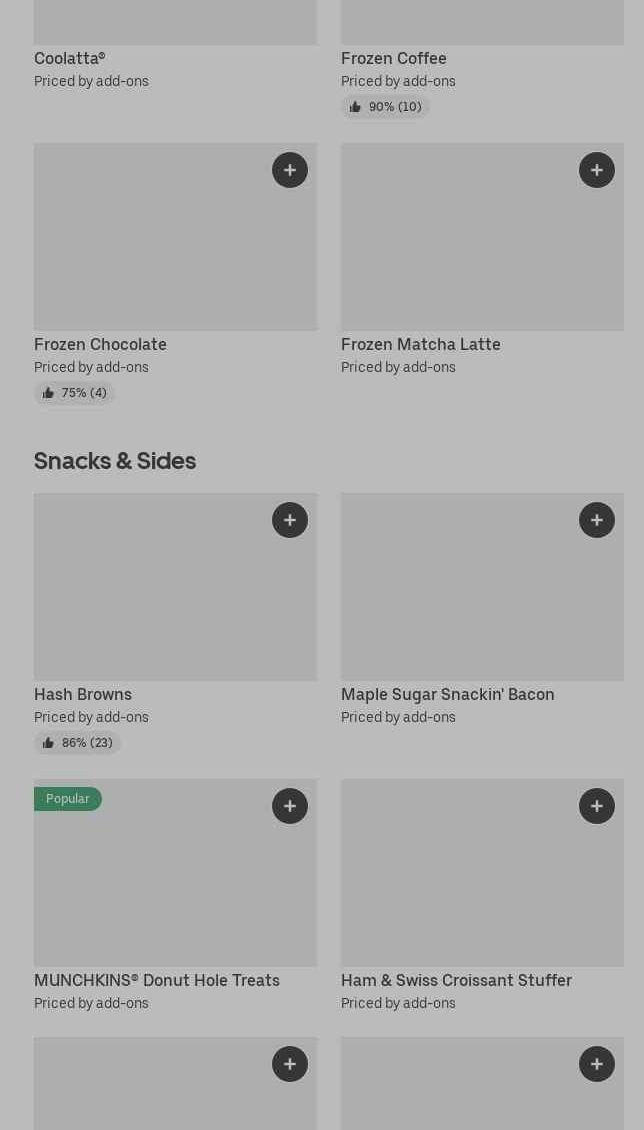Viewport: 644px width, 1130px height.
Task: Click the Popular badge on MUNCHKINS
Action: tap(68, 799)
